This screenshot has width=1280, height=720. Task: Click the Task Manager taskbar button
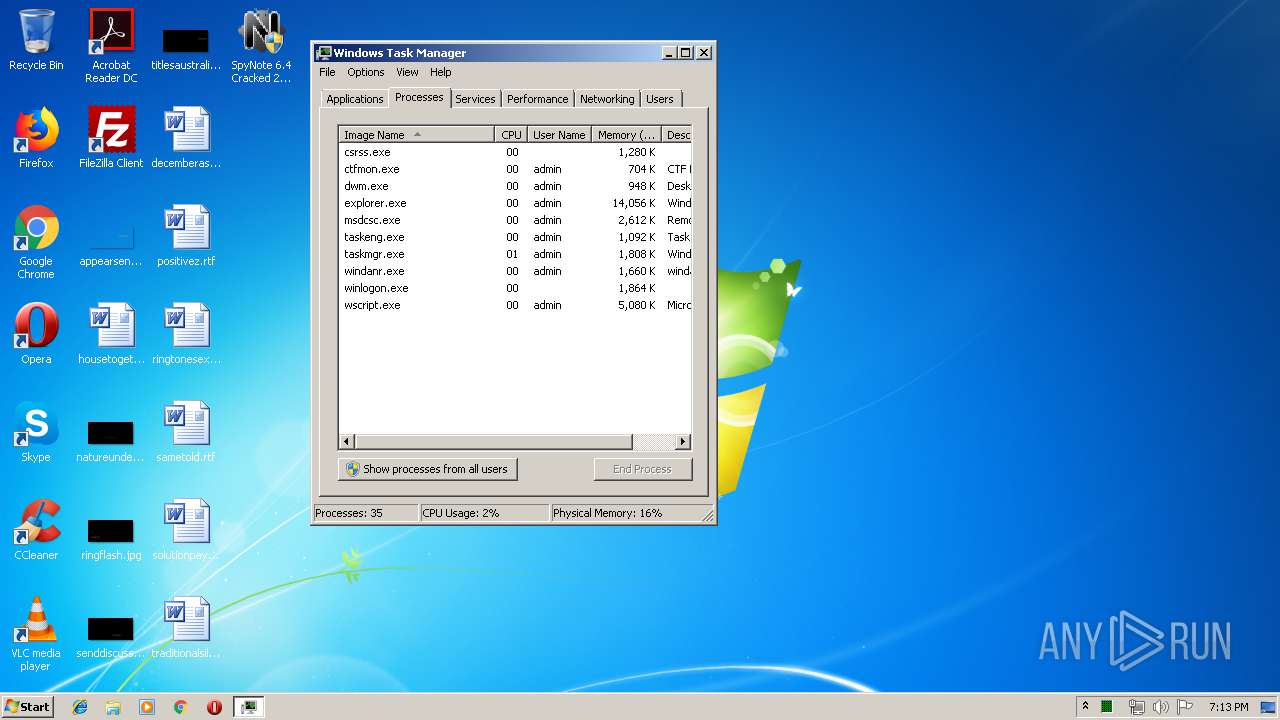coord(248,707)
